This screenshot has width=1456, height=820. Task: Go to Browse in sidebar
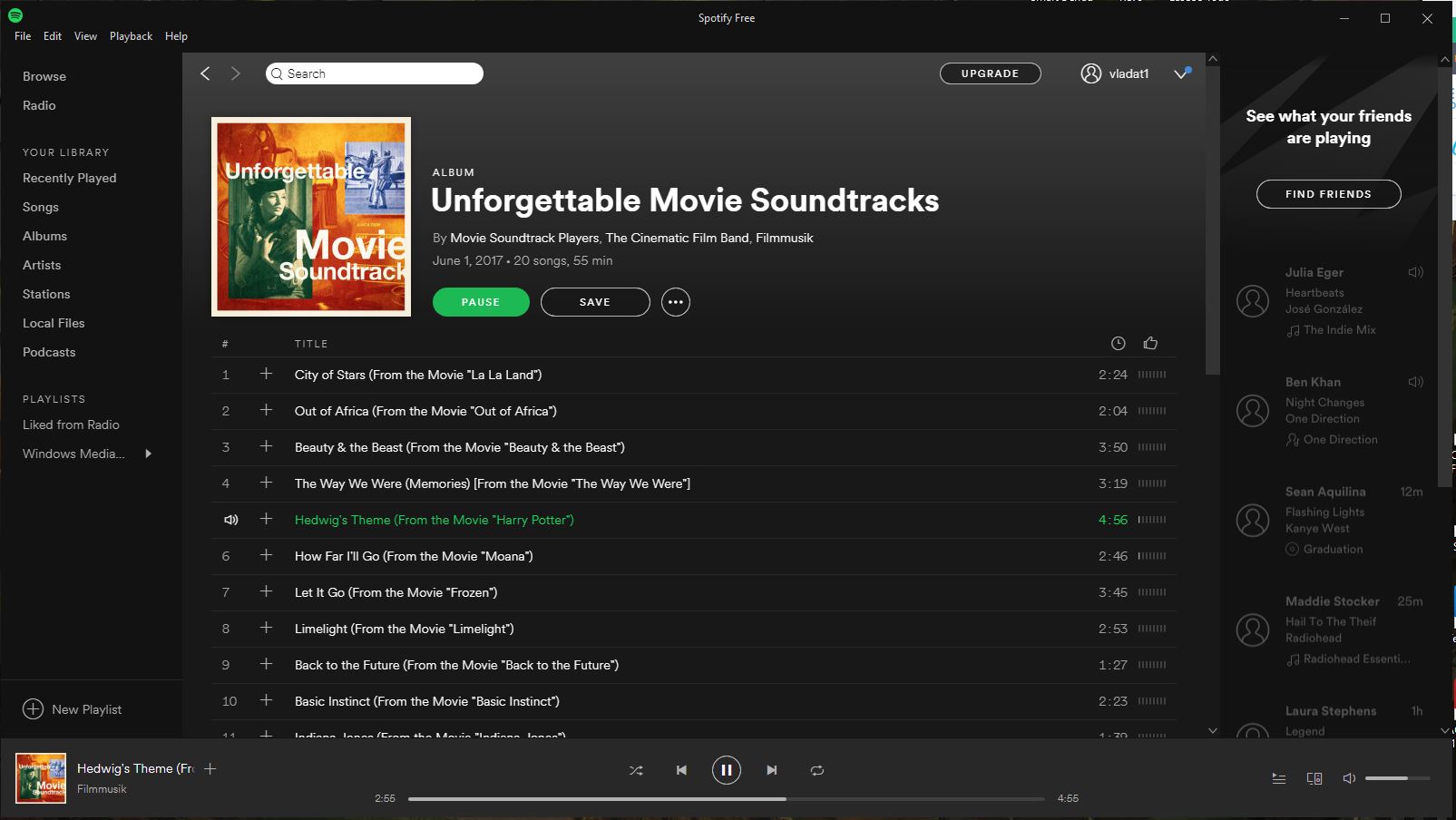(44, 76)
